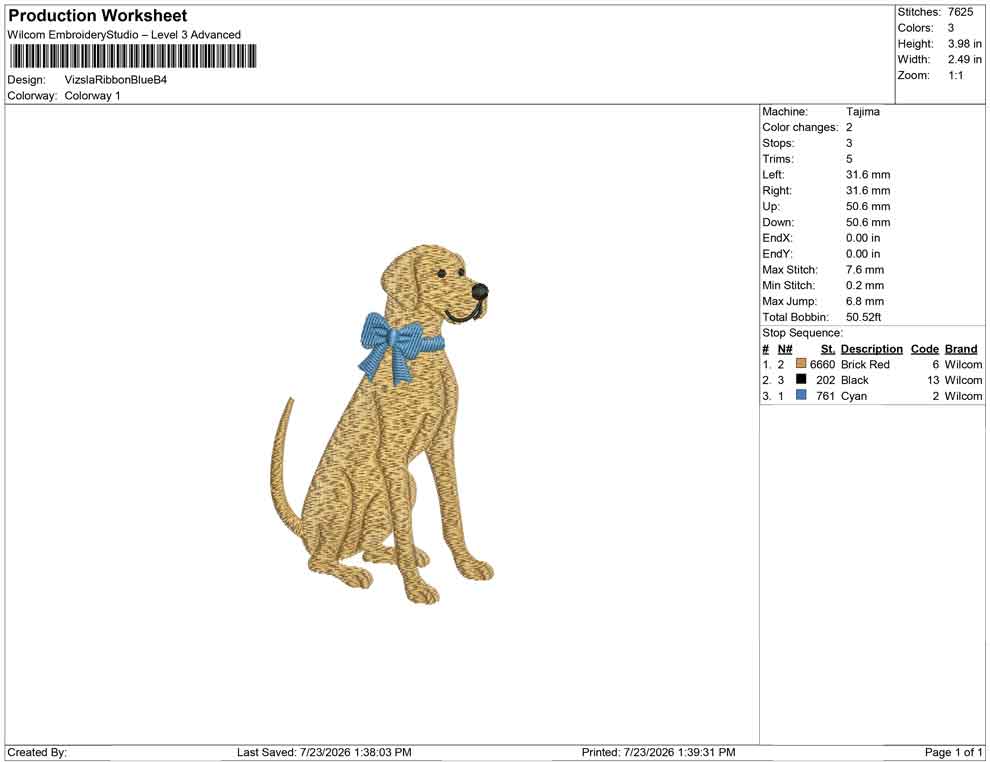This screenshot has width=990, height=762.
Task: Click the thread number '761'
Action: tap(825, 396)
